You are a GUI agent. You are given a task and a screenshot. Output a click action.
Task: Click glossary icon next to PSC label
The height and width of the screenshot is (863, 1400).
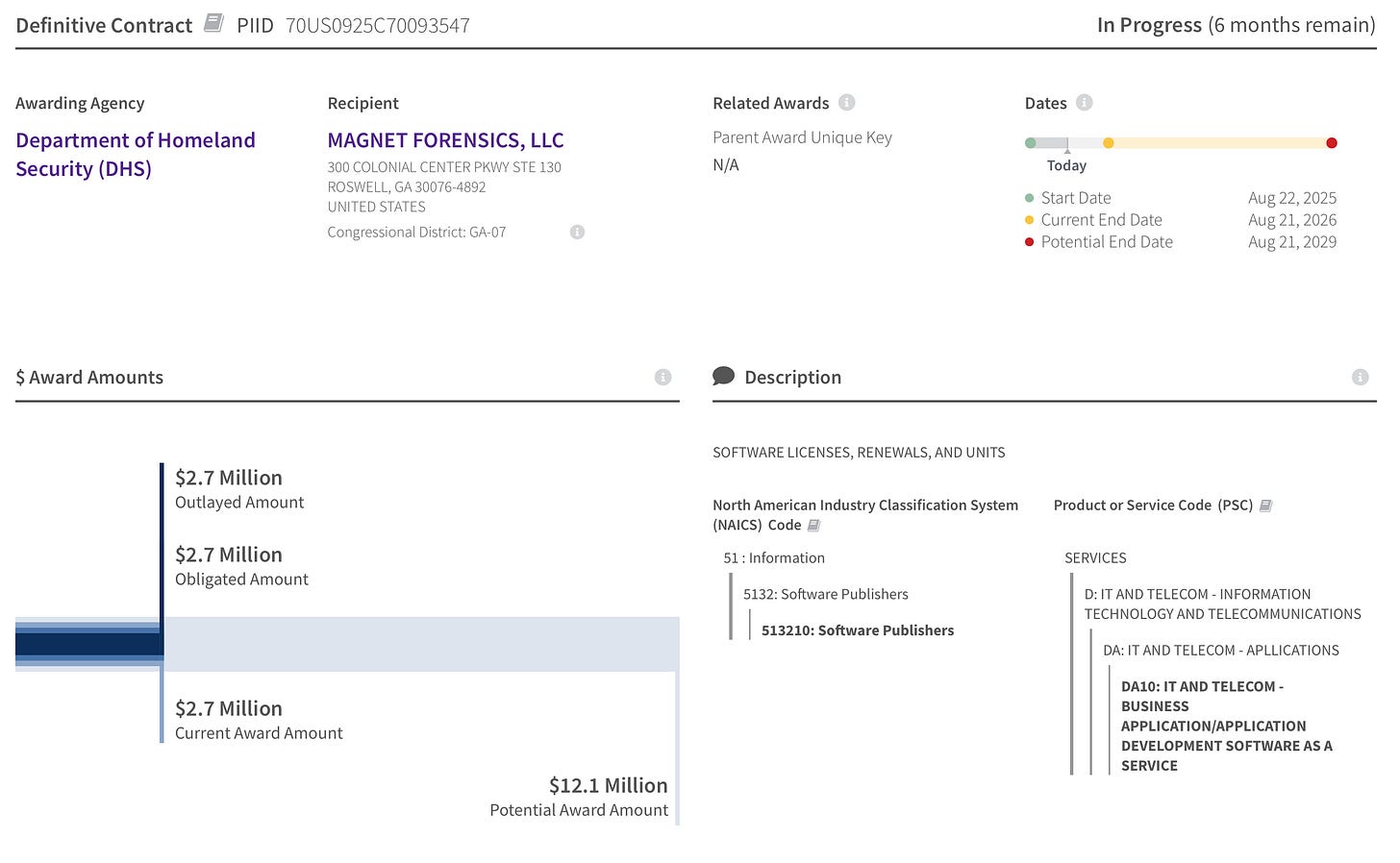1265,505
